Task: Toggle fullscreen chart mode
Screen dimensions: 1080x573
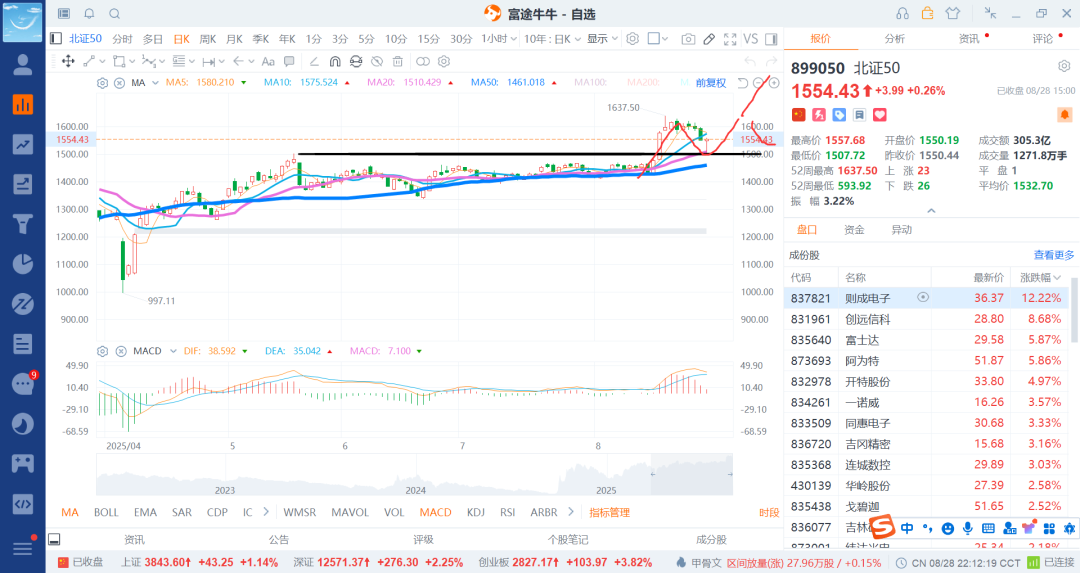Action: pyautogui.click(x=730, y=39)
